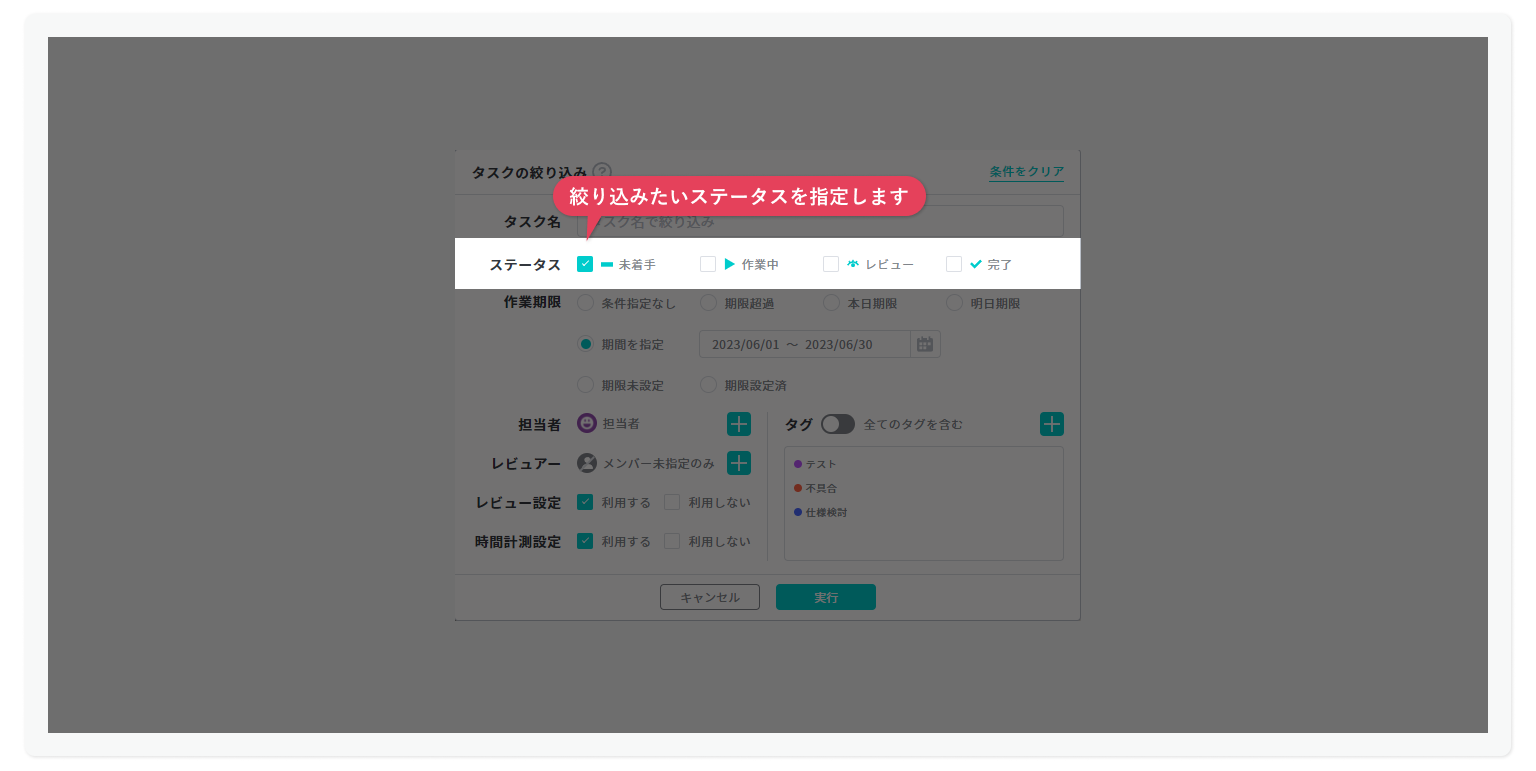Click the 実行 button
This screenshot has height=771, width=1536.
pos(826,597)
